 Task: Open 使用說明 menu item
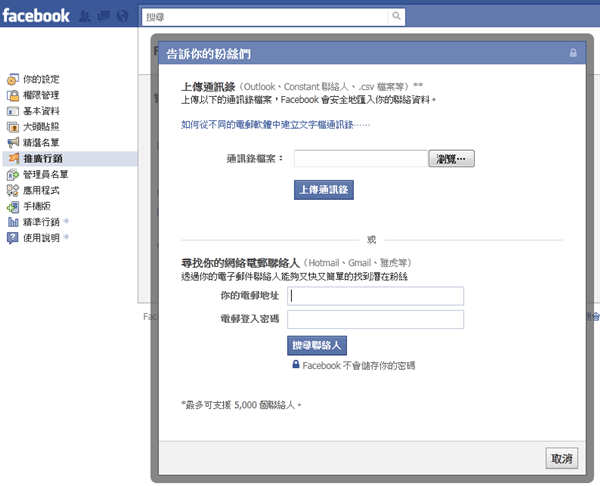point(41,238)
